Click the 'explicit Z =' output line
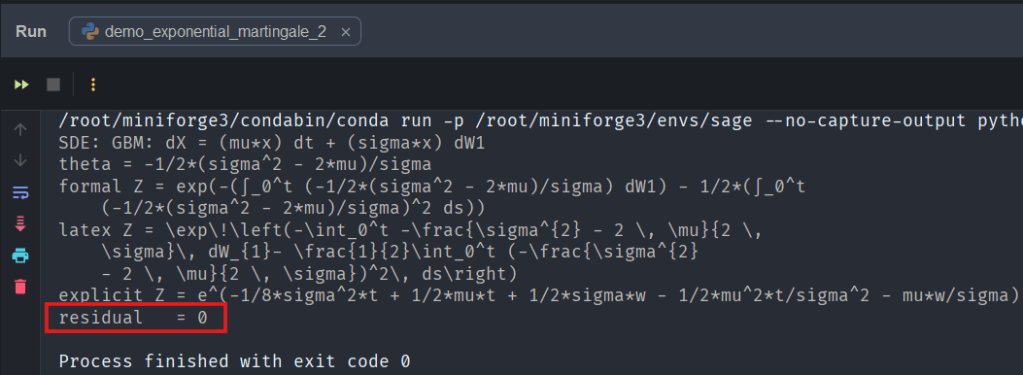Viewport: 1023px width, 375px height. click(x=540, y=295)
